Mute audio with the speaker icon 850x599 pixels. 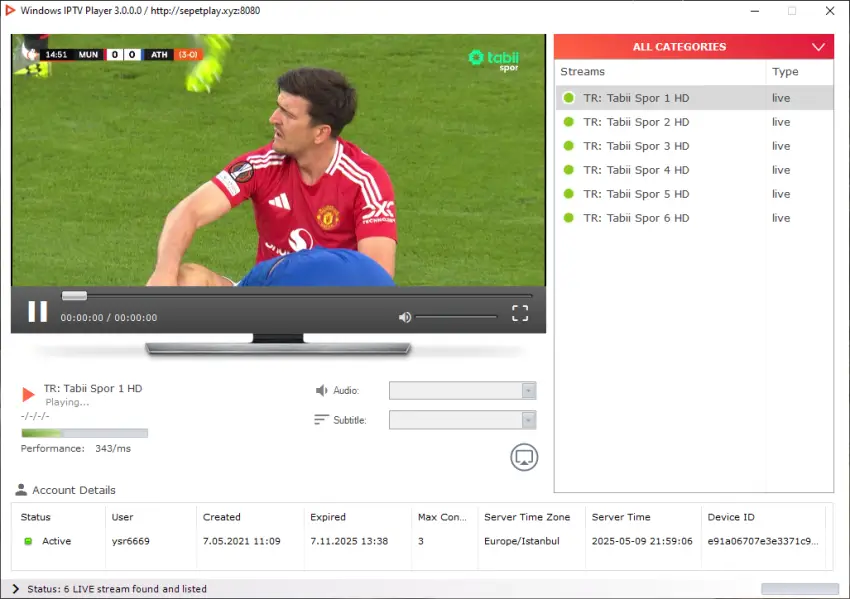point(405,317)
